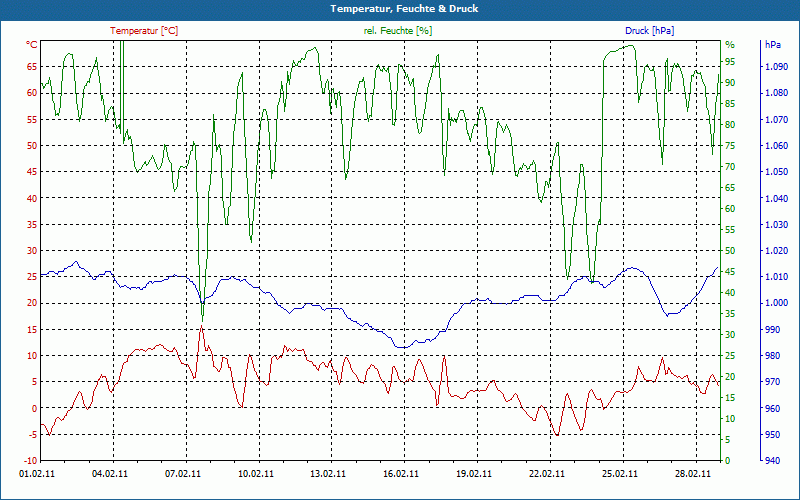
Task: Click the pressure axis value '1.050'
Action: point(777,172)
